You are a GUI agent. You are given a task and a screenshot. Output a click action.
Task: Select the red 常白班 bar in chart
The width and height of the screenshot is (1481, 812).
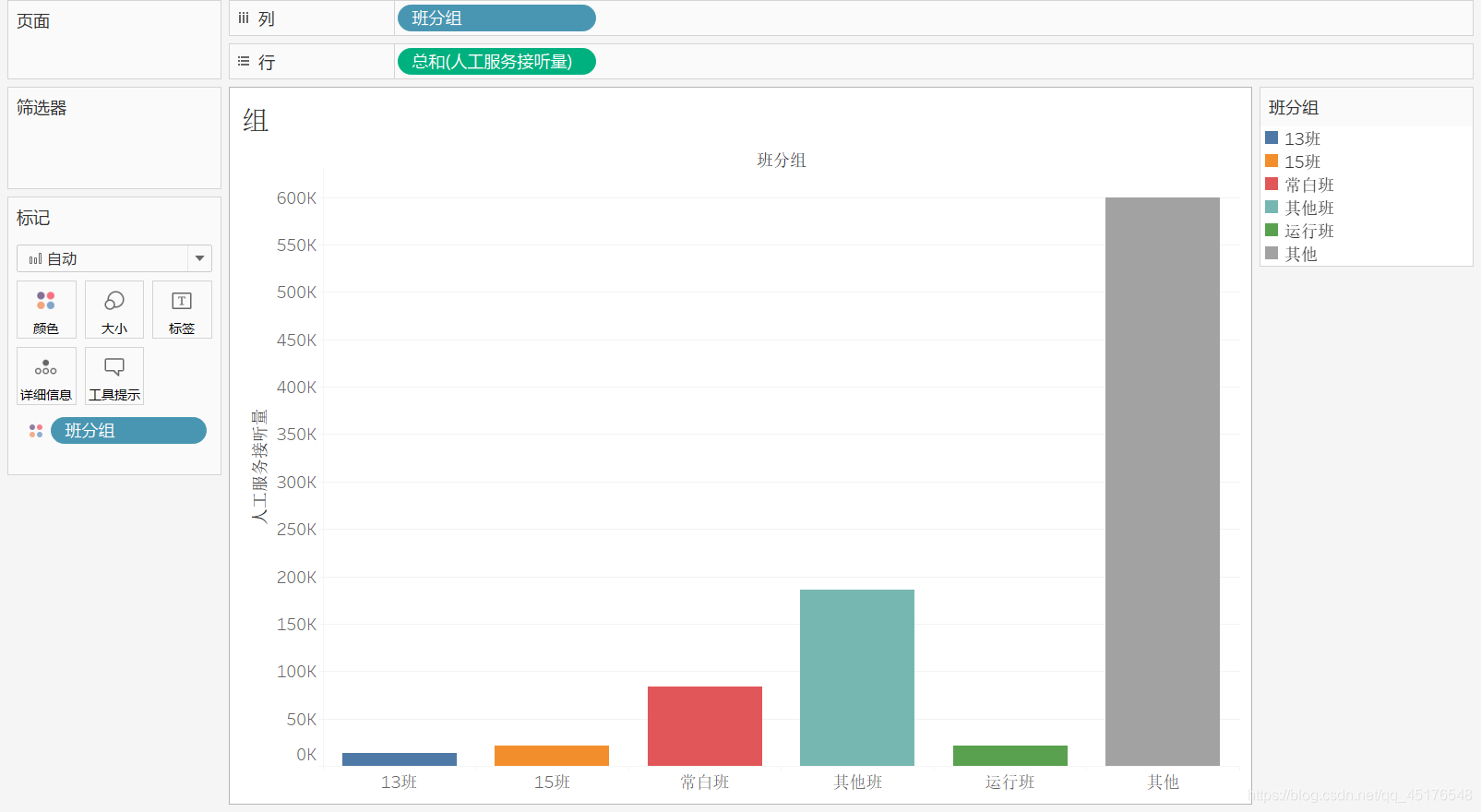[705, 726]
